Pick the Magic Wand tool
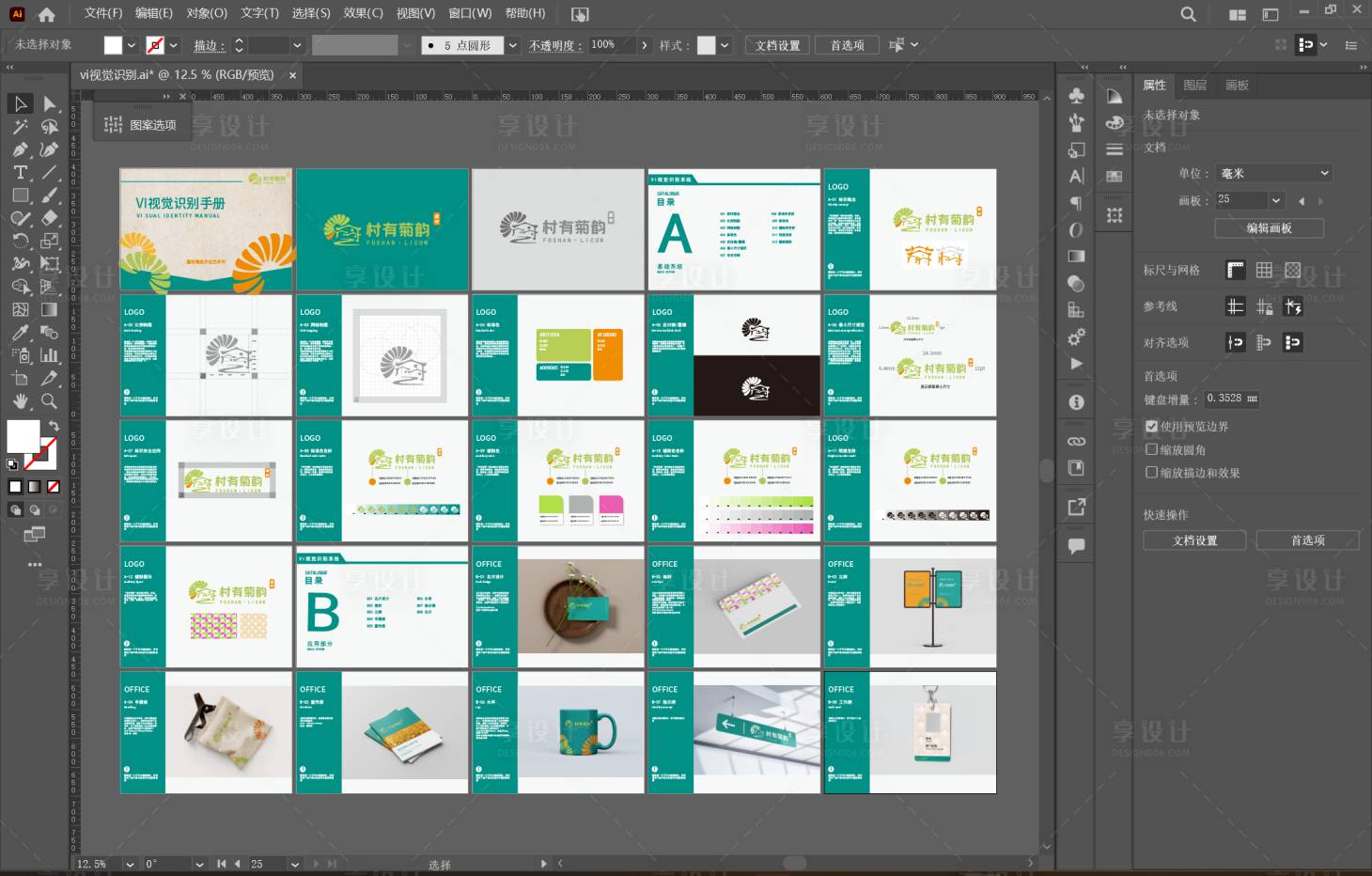This screenshot has height=876, width=1372. pos(20,126)
